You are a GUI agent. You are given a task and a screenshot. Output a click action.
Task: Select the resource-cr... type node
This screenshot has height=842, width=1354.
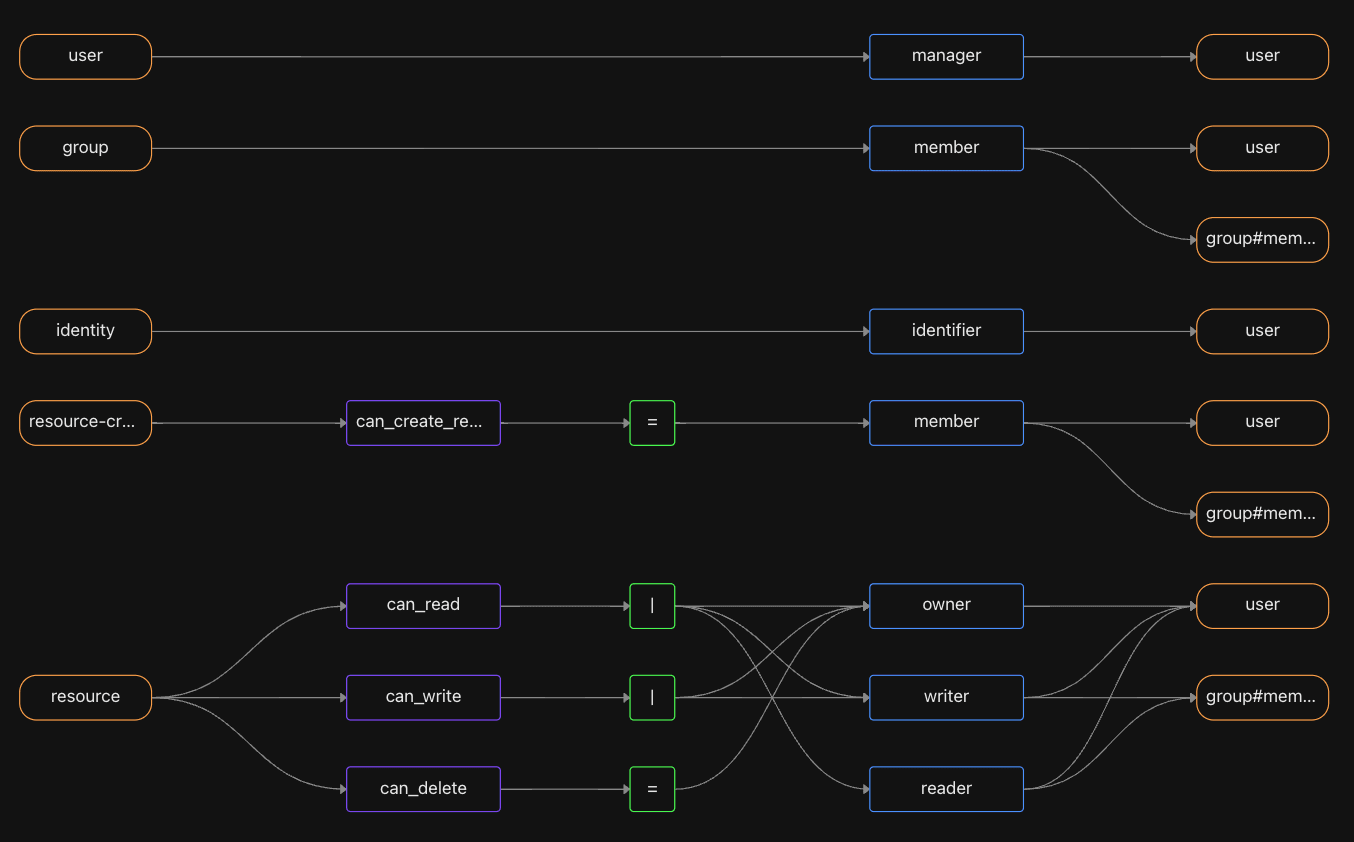click(x=85, y=422)
